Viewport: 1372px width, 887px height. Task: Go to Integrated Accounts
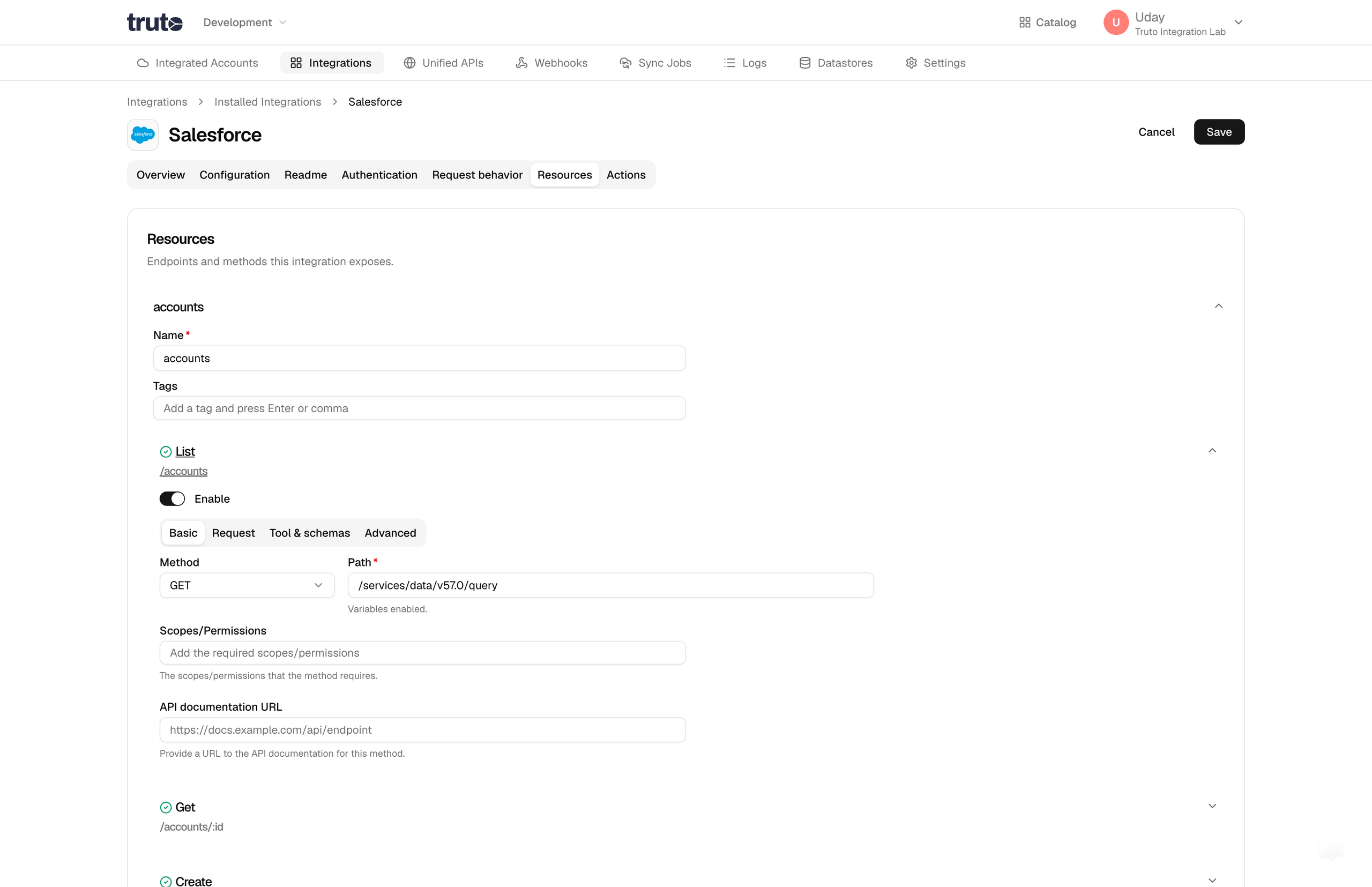[197, 63]
